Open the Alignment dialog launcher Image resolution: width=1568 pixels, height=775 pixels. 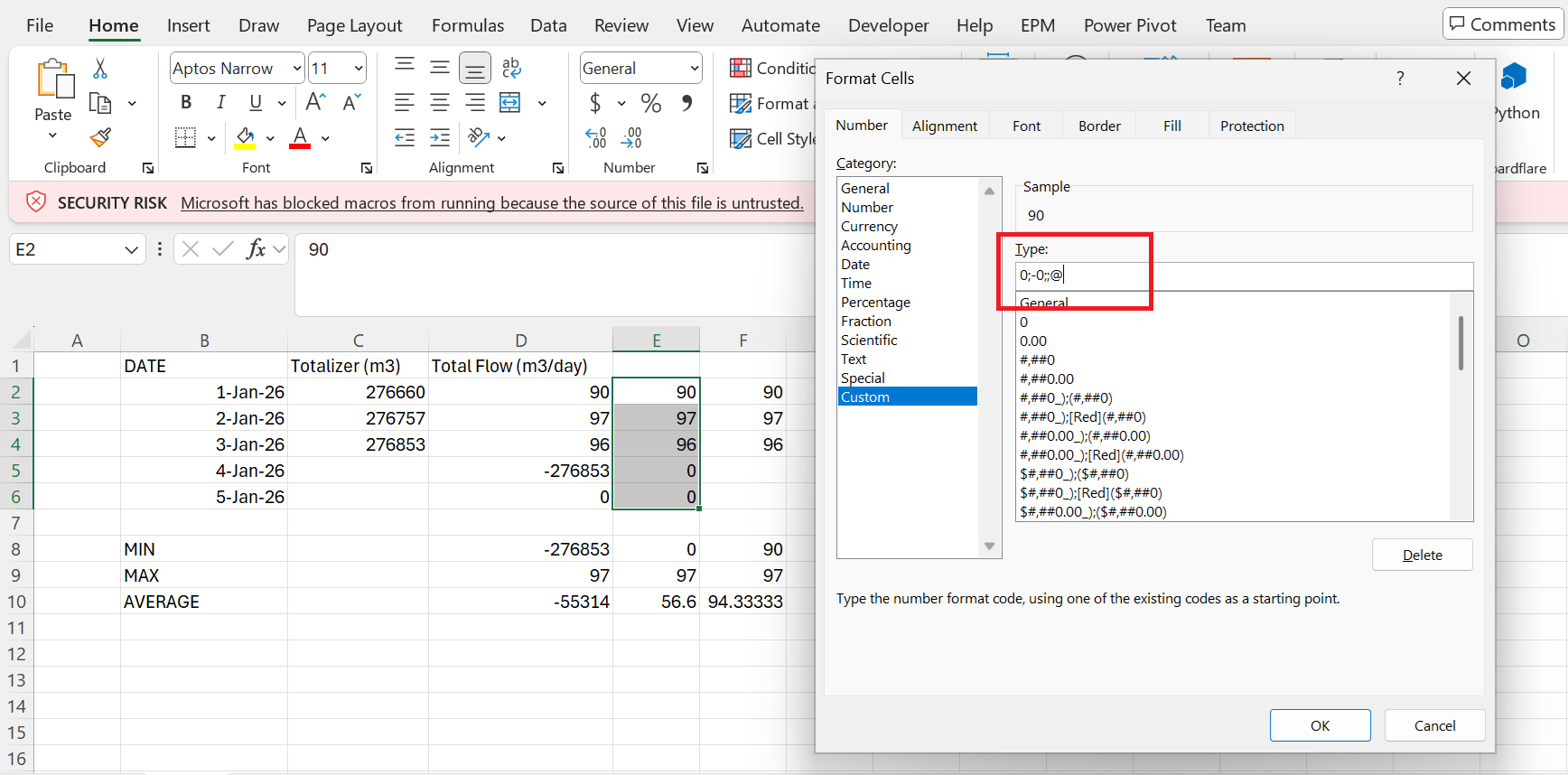tap(558, 168)
